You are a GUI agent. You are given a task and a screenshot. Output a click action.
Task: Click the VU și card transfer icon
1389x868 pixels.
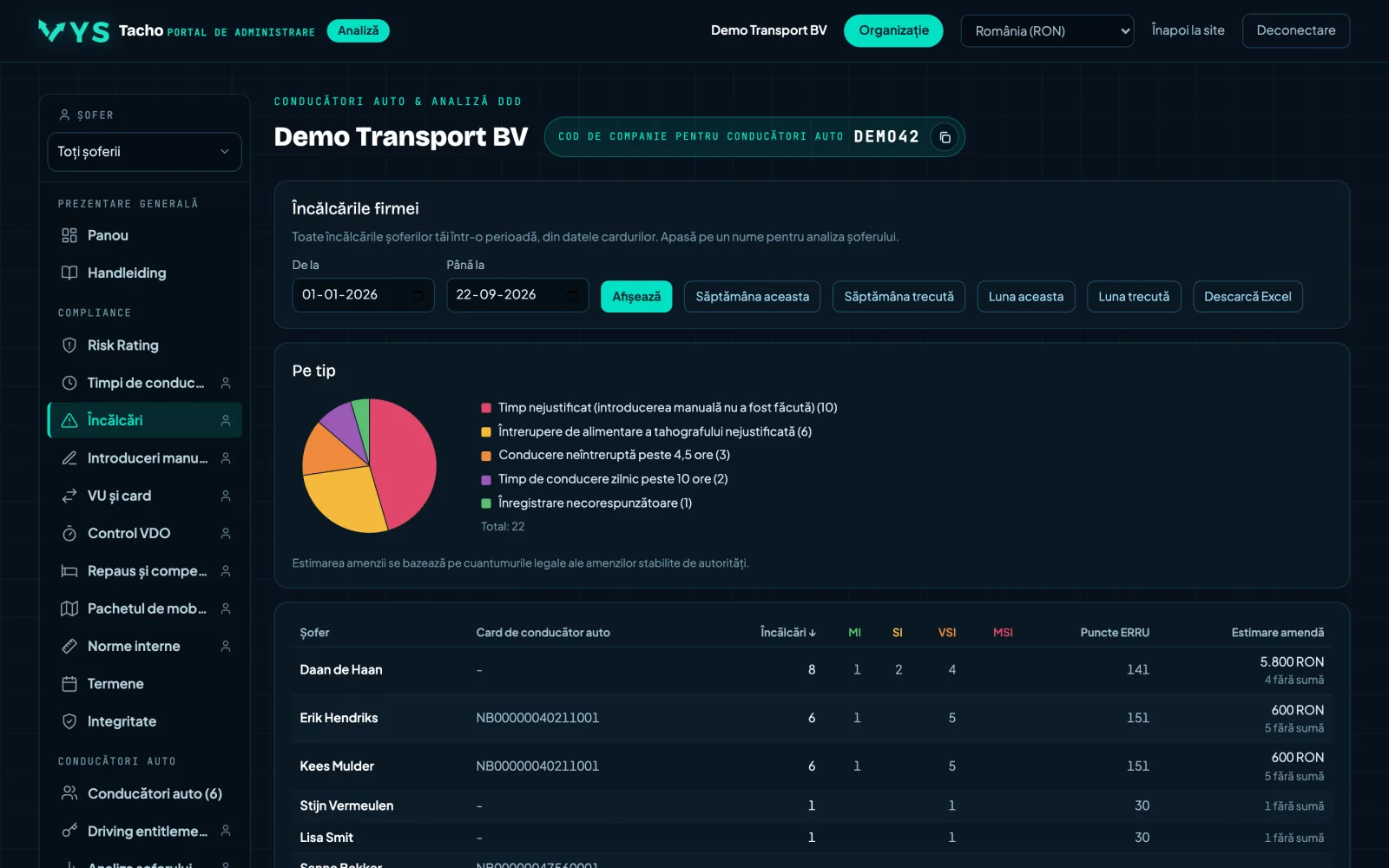click(x=69, y=496)
